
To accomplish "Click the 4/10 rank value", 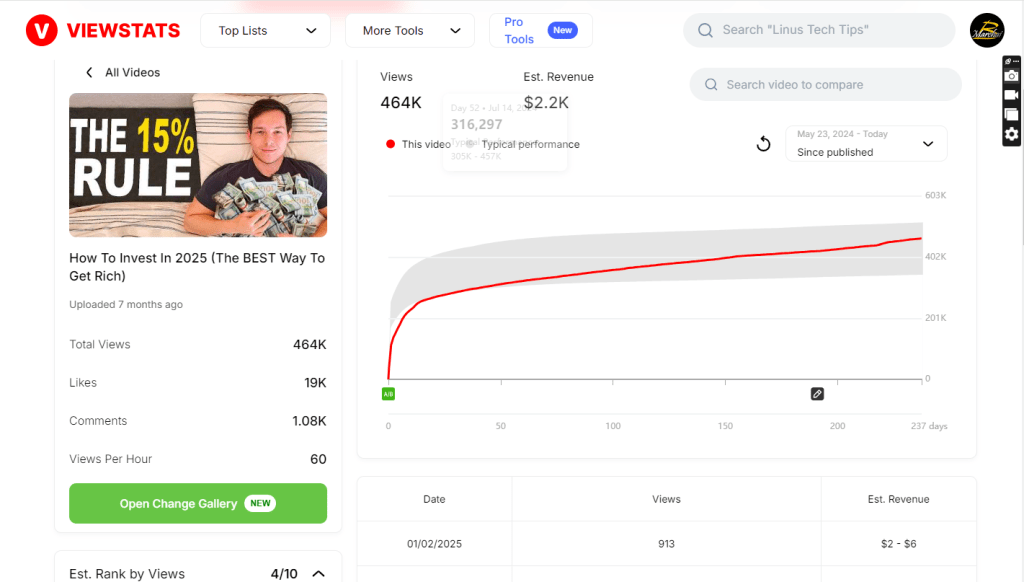I will (x=284, y=574).
